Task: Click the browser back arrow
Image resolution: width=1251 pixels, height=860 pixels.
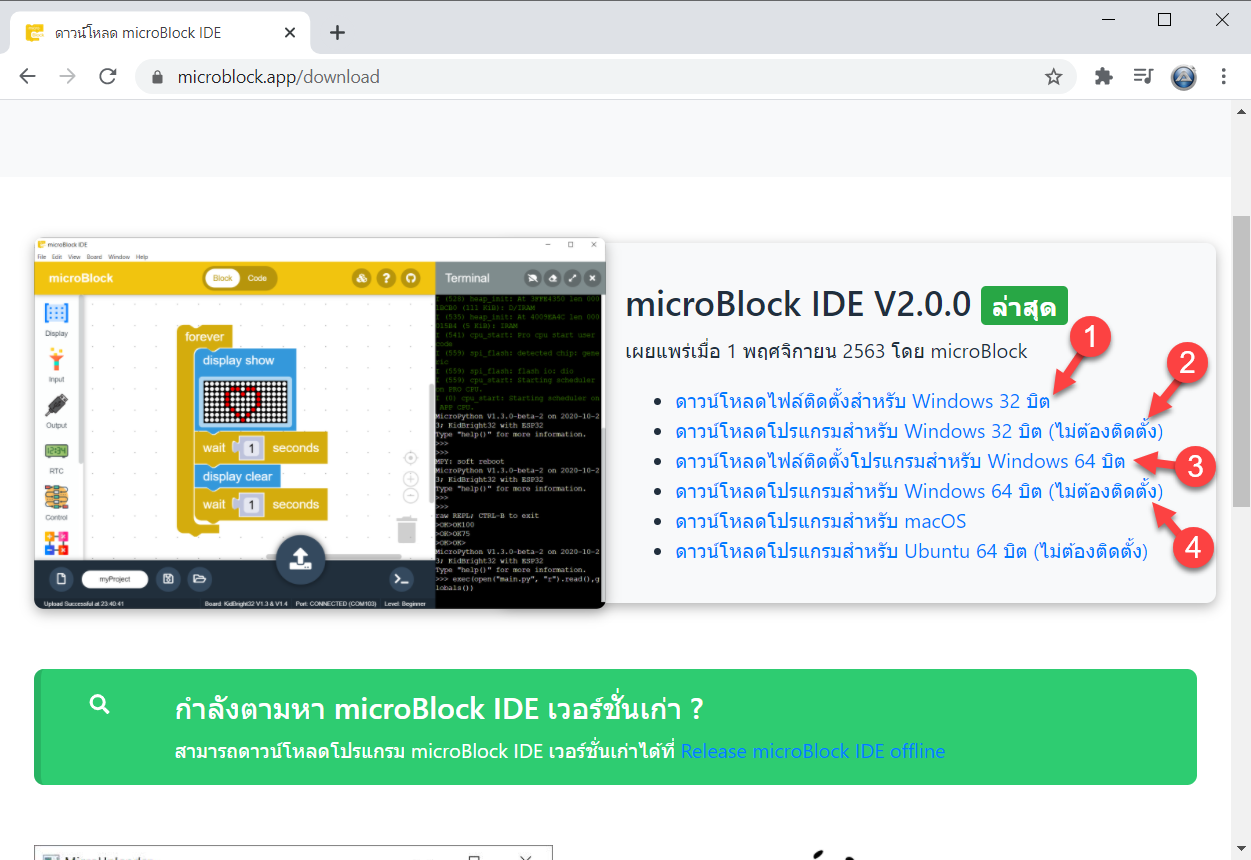Action: [28, 77]
